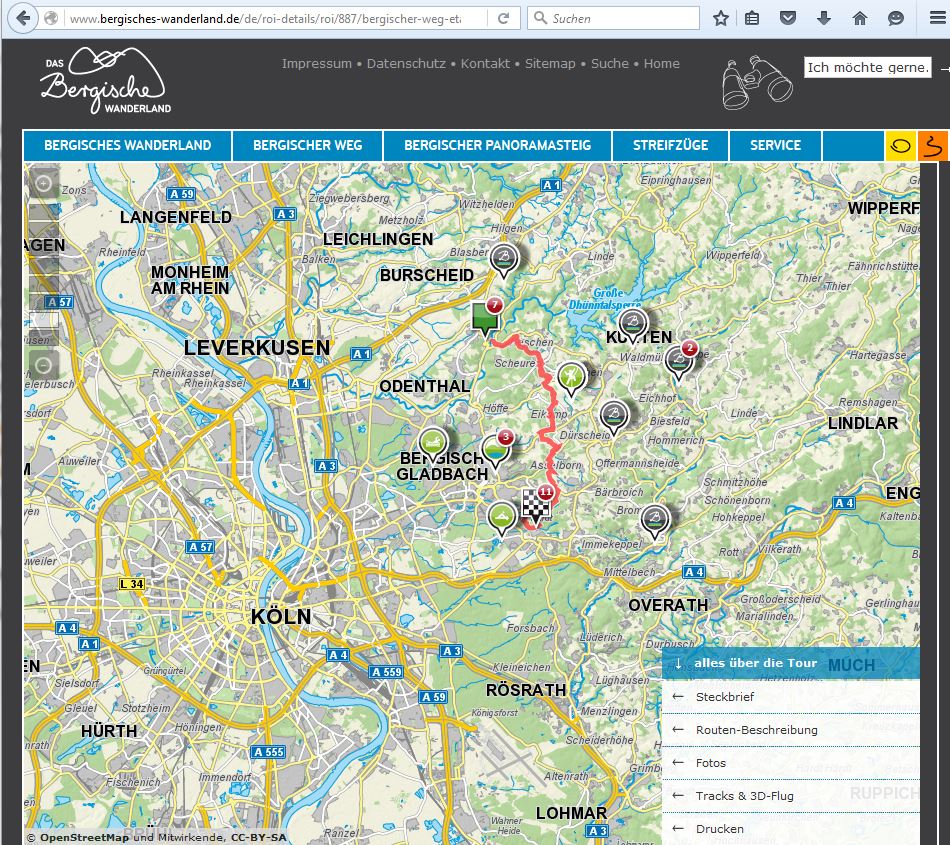Click the yellow loop trail icon
The width and height of the screenshot is (950, 845).
tap(901, 145)
